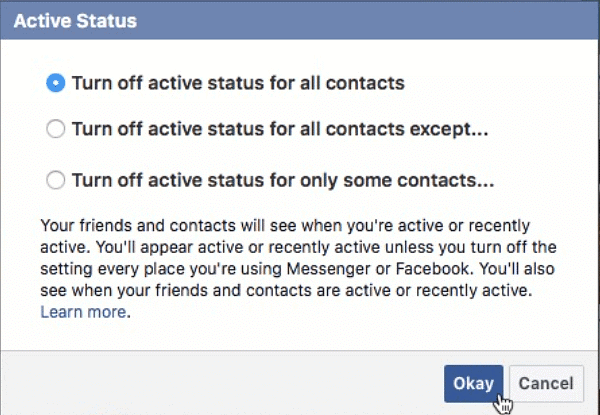This screenshot has width=600, height=415.
Task: Confirm the active status selection with Okay
Action: click(473, 383)
